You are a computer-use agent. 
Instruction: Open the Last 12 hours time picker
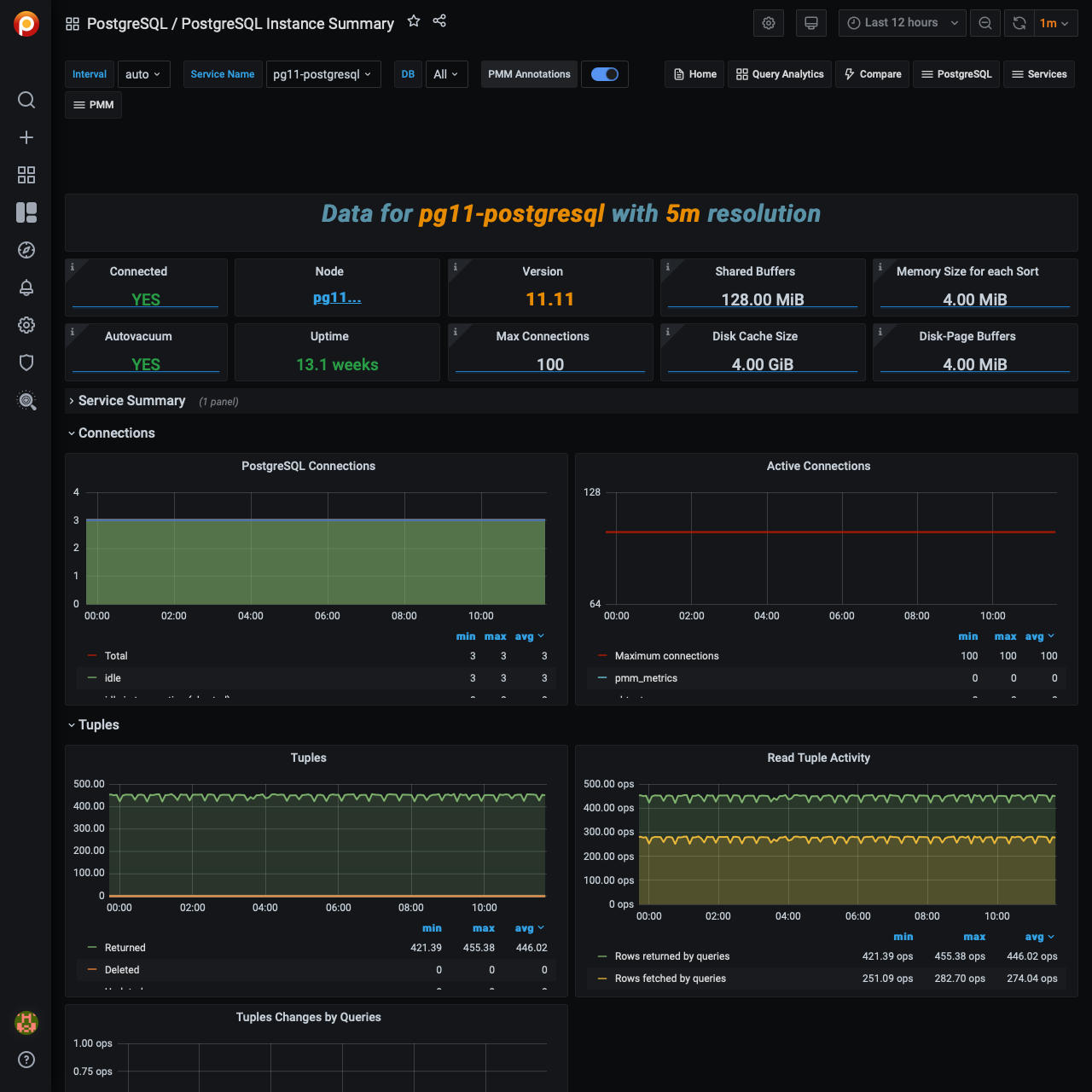click(x=902, y=23)
